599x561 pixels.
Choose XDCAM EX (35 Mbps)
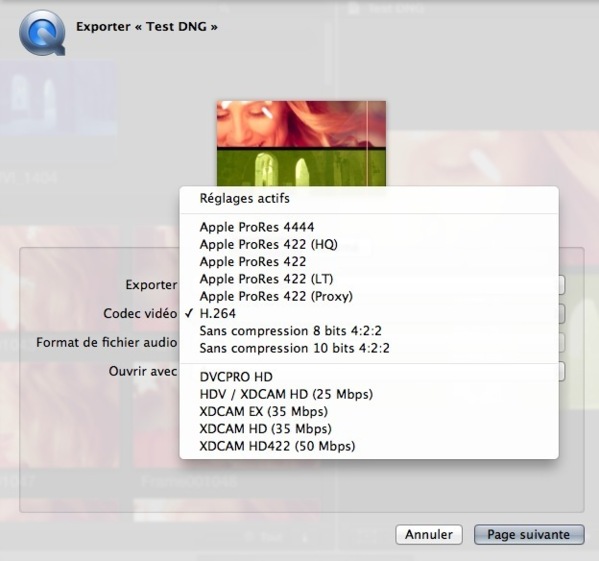369,412
